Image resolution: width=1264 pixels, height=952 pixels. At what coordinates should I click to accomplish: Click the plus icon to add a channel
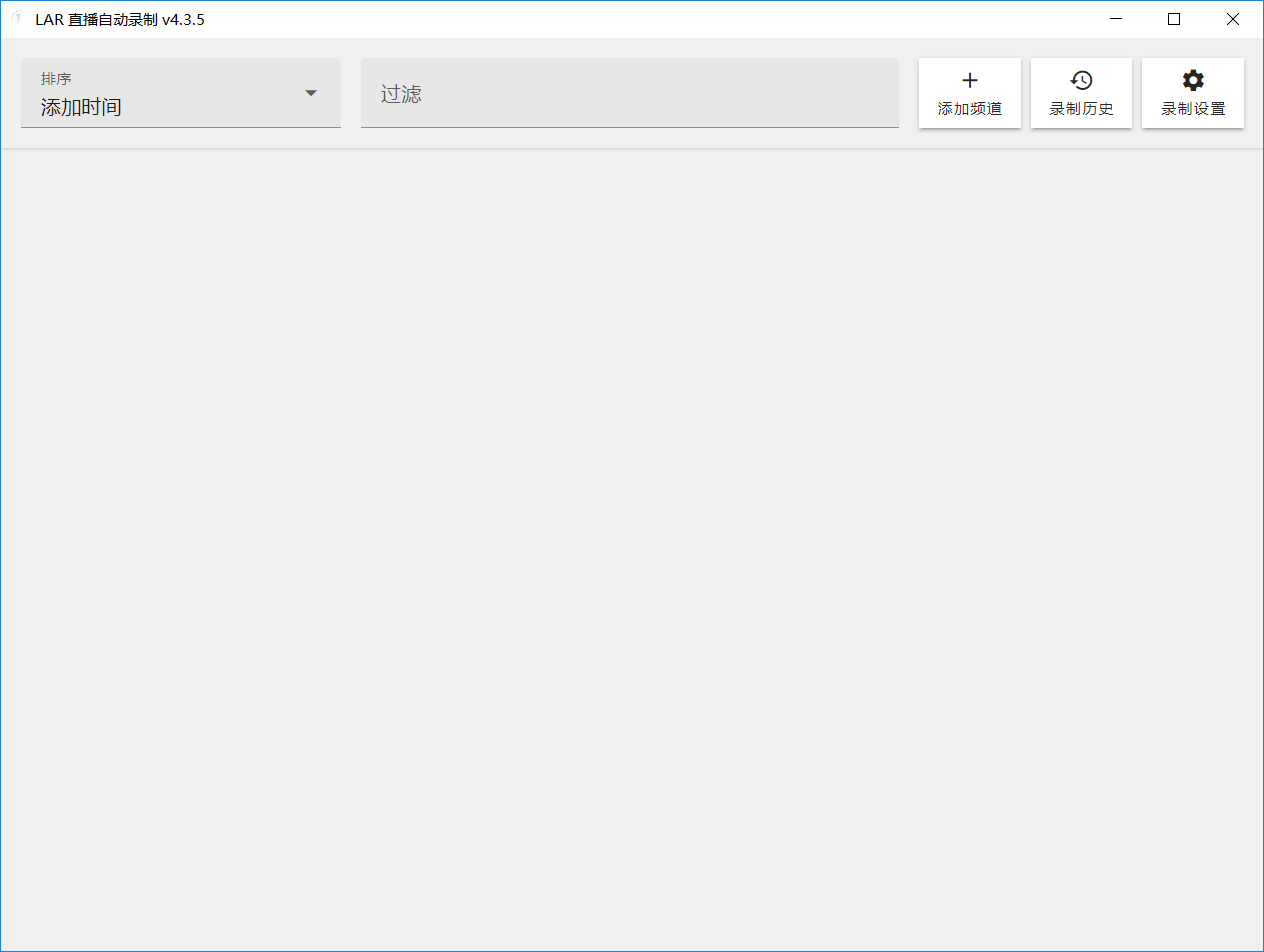tap(969, 81)
